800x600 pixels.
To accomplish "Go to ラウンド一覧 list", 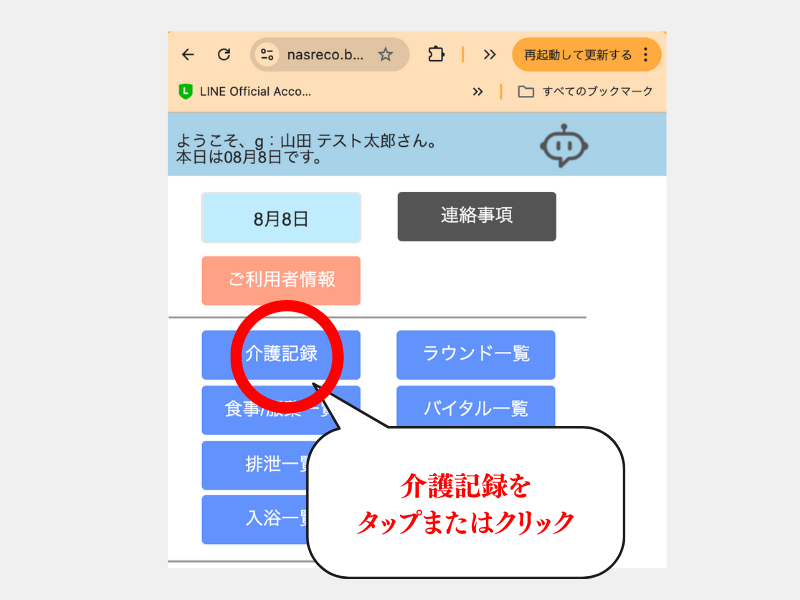I will [476, 354].
